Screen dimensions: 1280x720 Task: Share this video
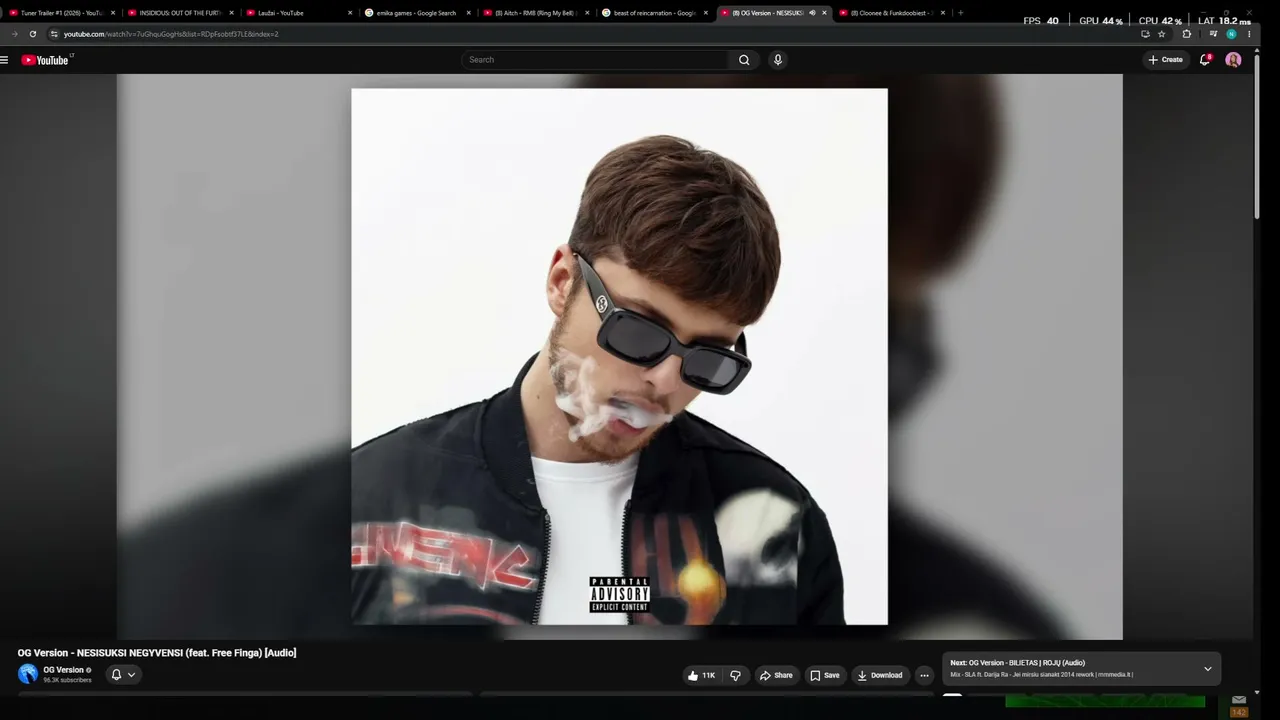(776, 675)
